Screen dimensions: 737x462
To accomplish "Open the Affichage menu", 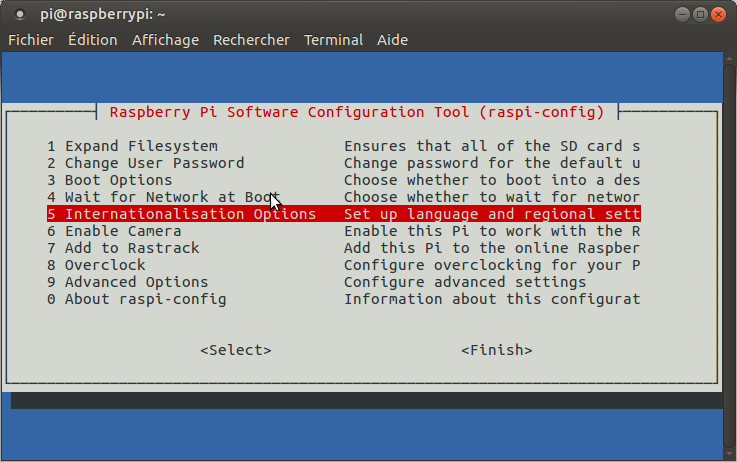I will (165, 40).
